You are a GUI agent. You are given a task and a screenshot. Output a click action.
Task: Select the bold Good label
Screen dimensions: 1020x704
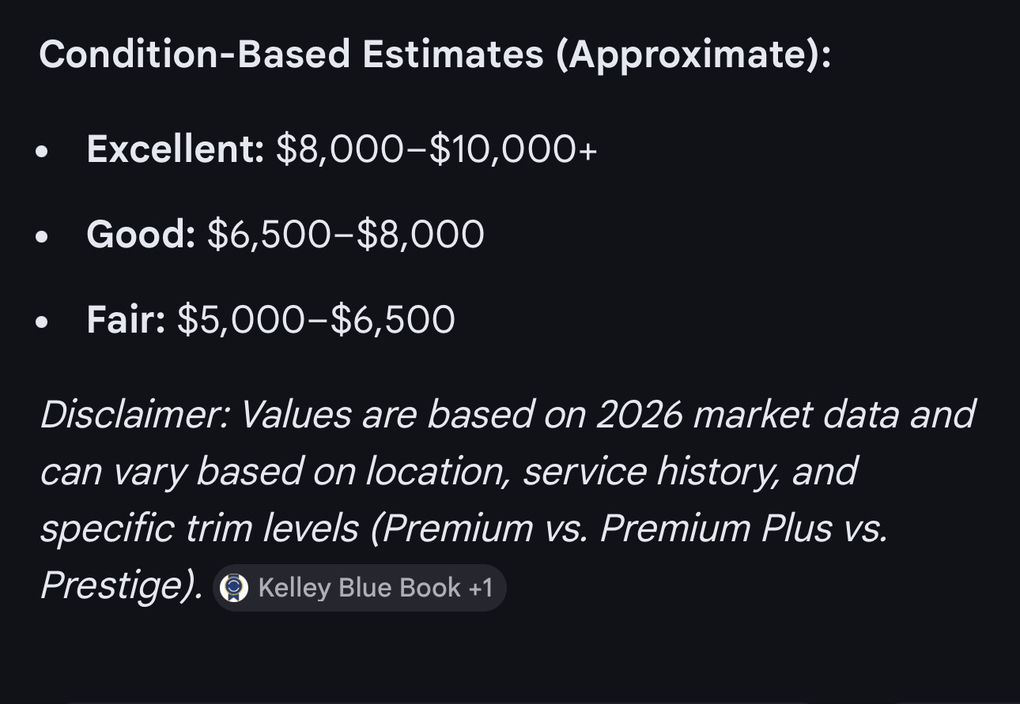[x=141, y=234]
